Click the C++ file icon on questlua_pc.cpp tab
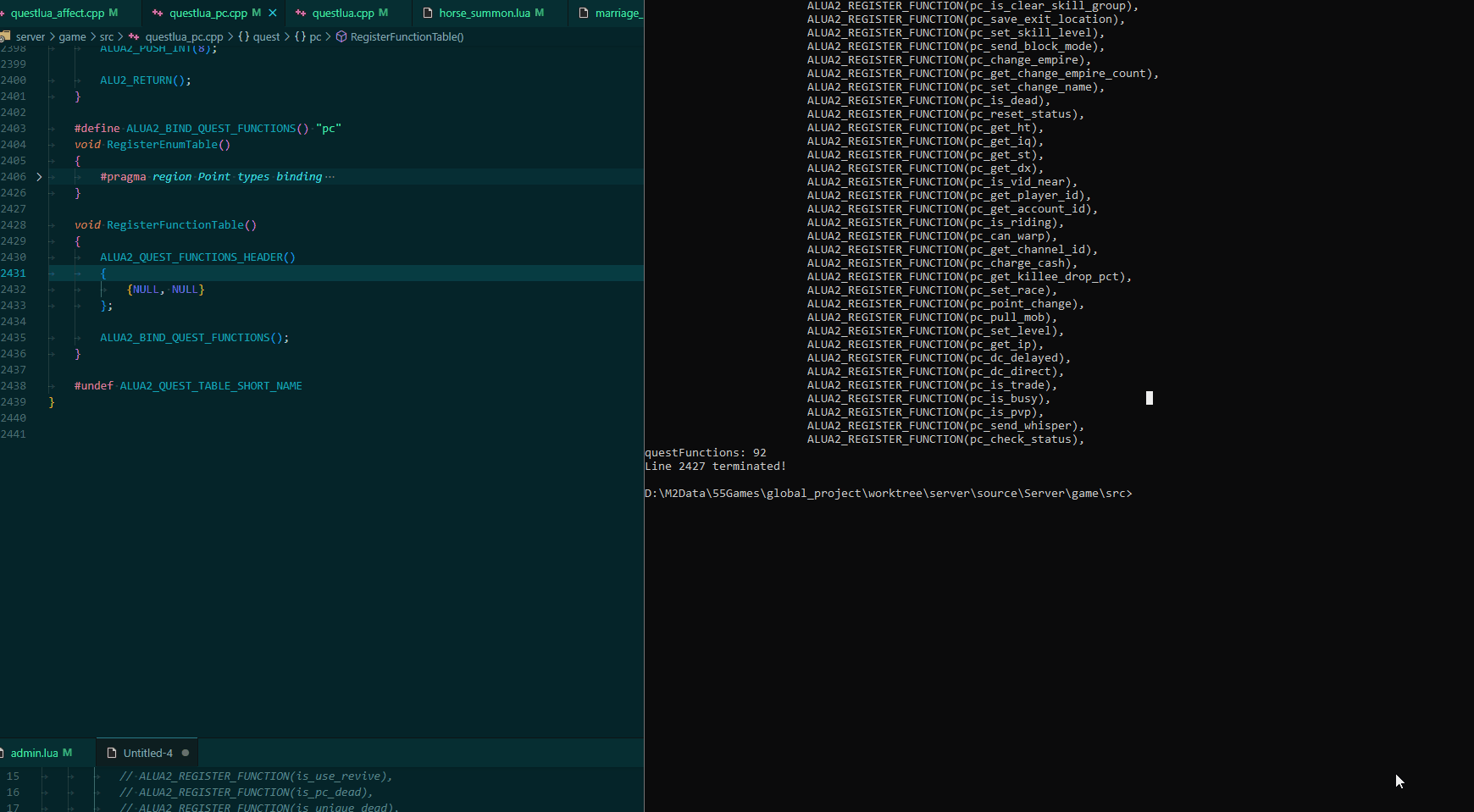 [158, 13]
